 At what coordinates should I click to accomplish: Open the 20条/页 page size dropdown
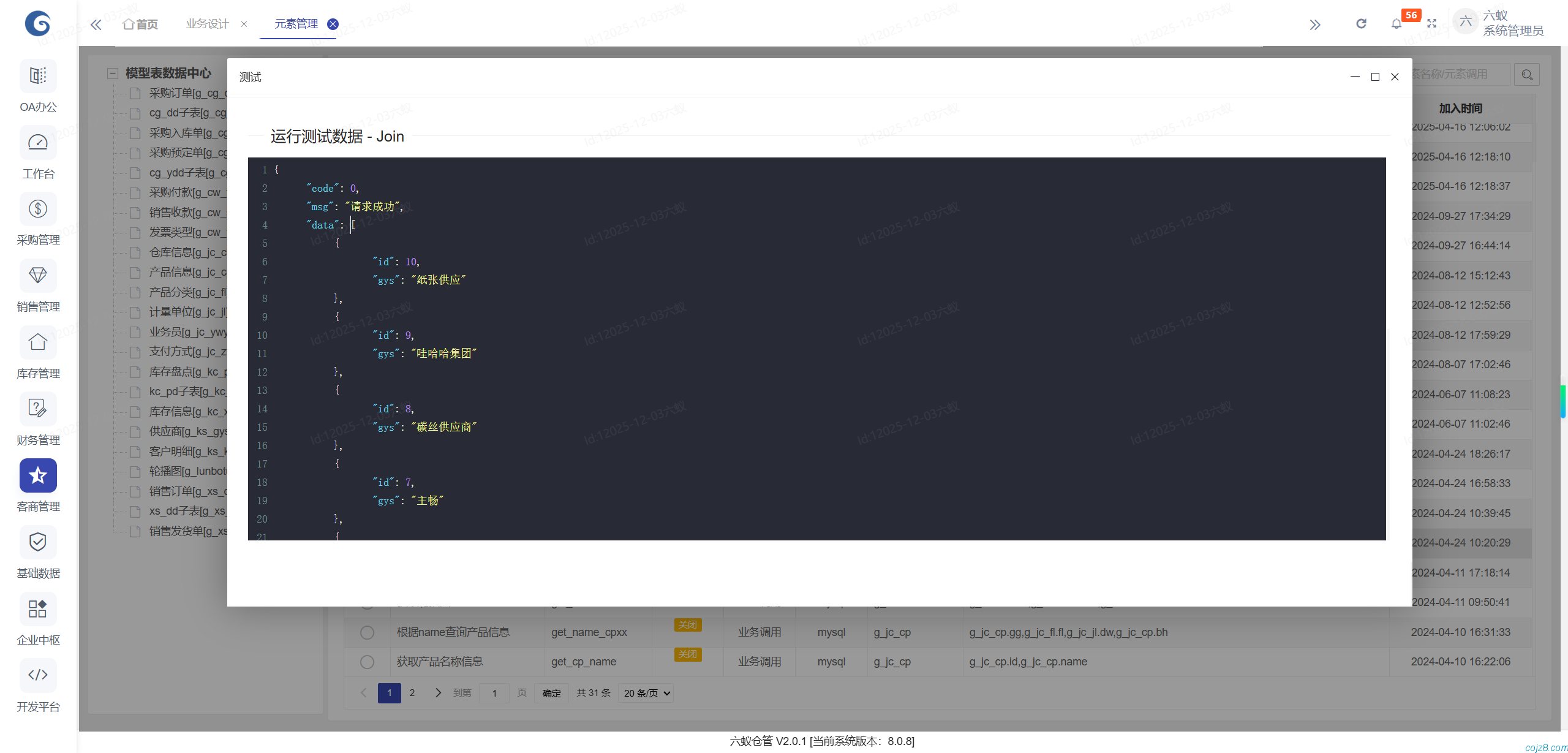tap(645, 692)
